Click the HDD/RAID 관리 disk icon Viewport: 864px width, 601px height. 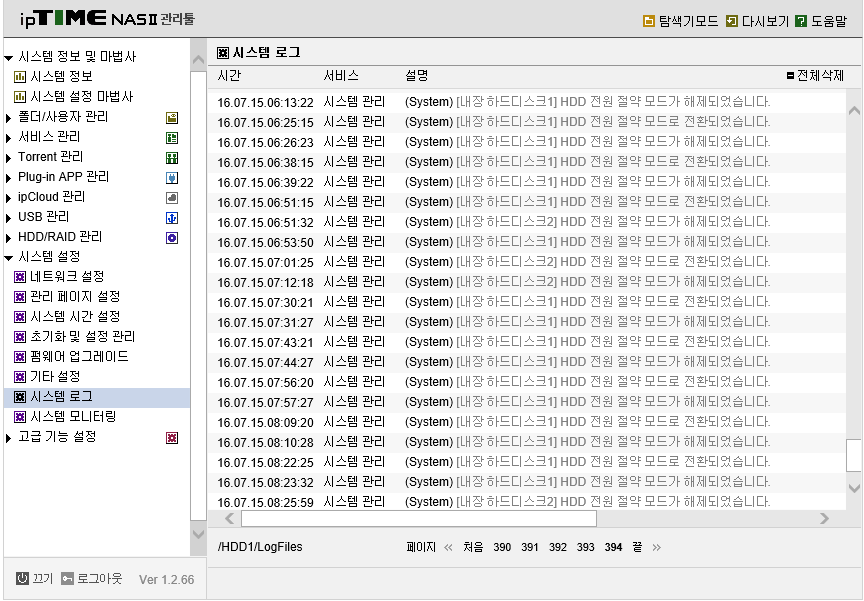pos(172,238)
